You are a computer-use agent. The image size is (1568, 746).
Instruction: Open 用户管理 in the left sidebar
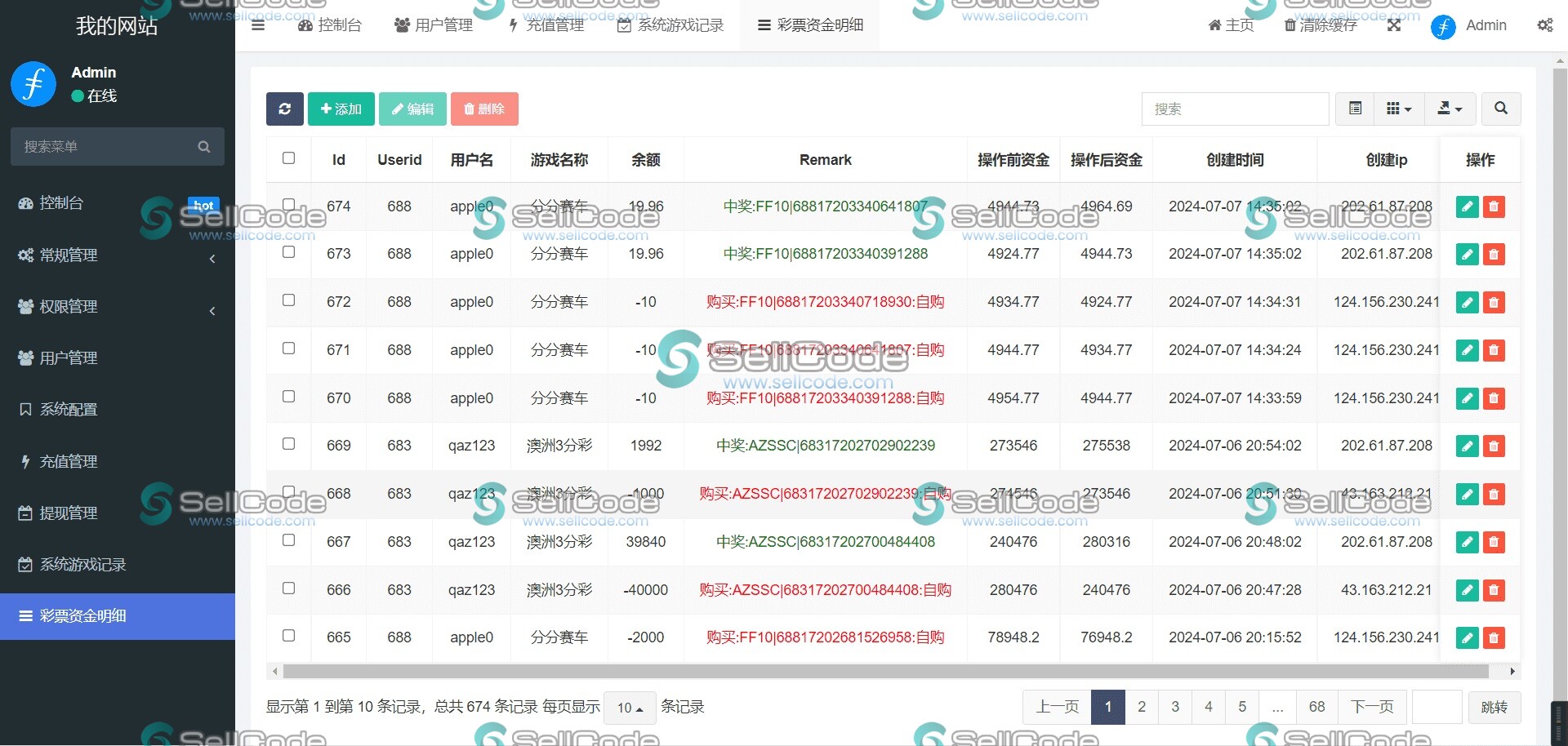(x=69, y=358)
